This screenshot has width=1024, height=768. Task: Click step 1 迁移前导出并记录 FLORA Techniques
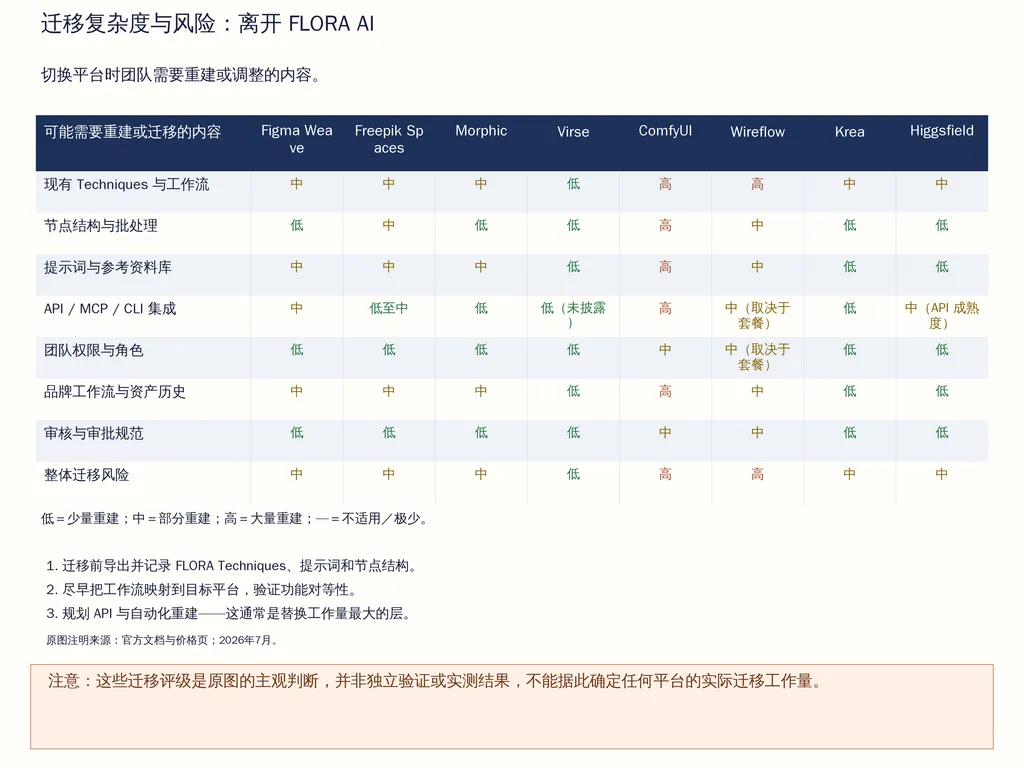232,566
